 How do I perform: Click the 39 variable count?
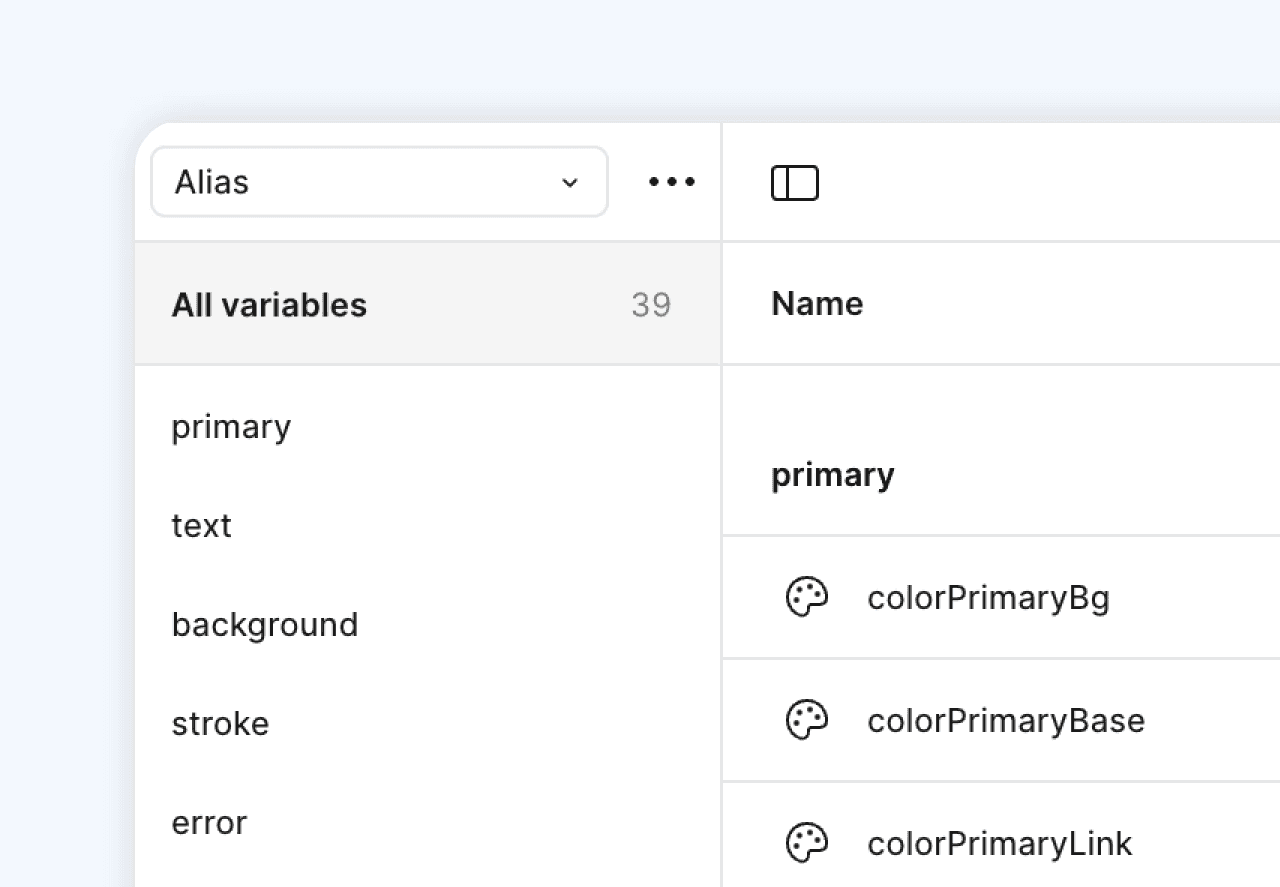[x=651, y=305]
